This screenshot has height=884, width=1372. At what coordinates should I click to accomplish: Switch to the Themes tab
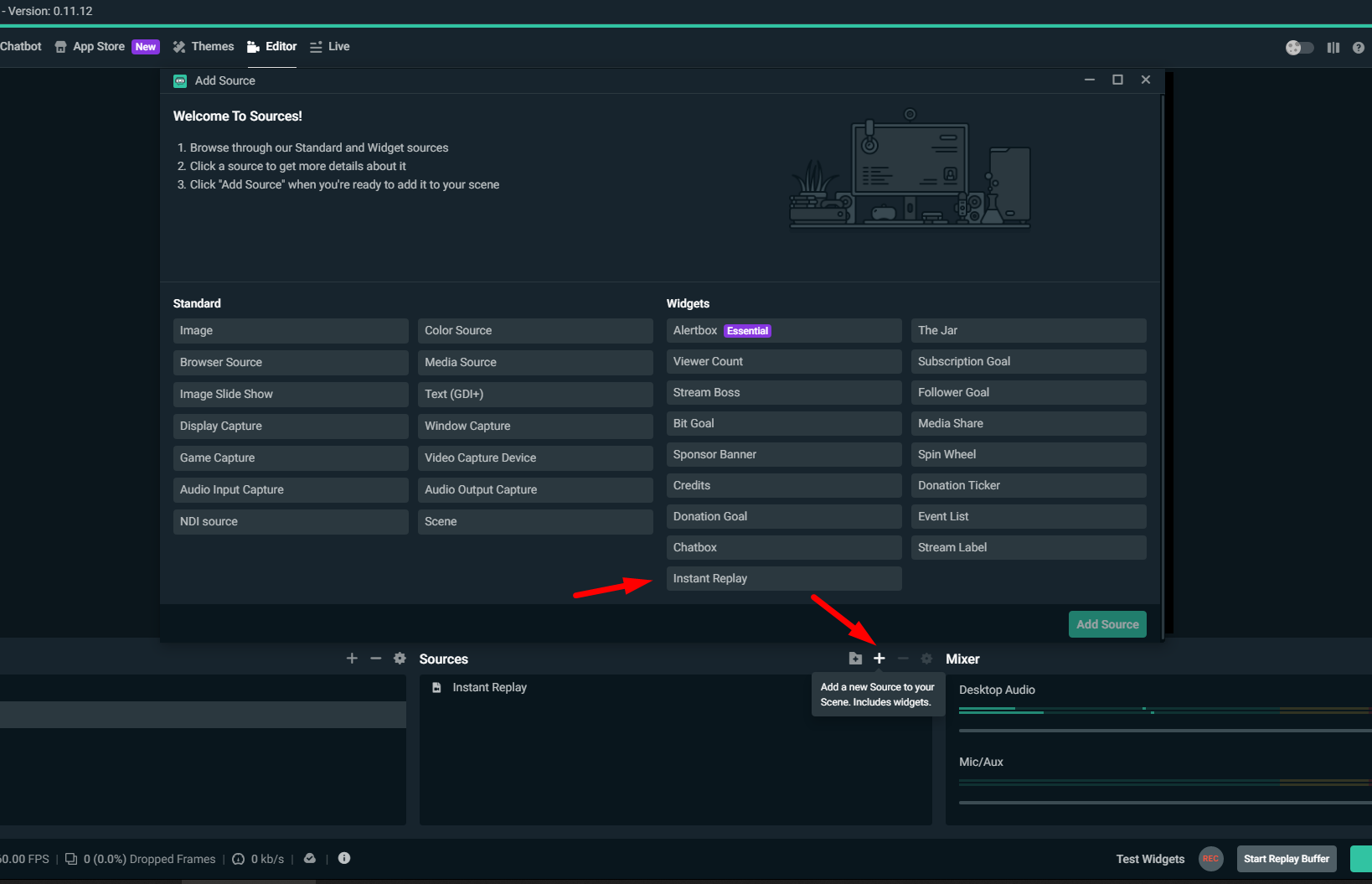204,47
